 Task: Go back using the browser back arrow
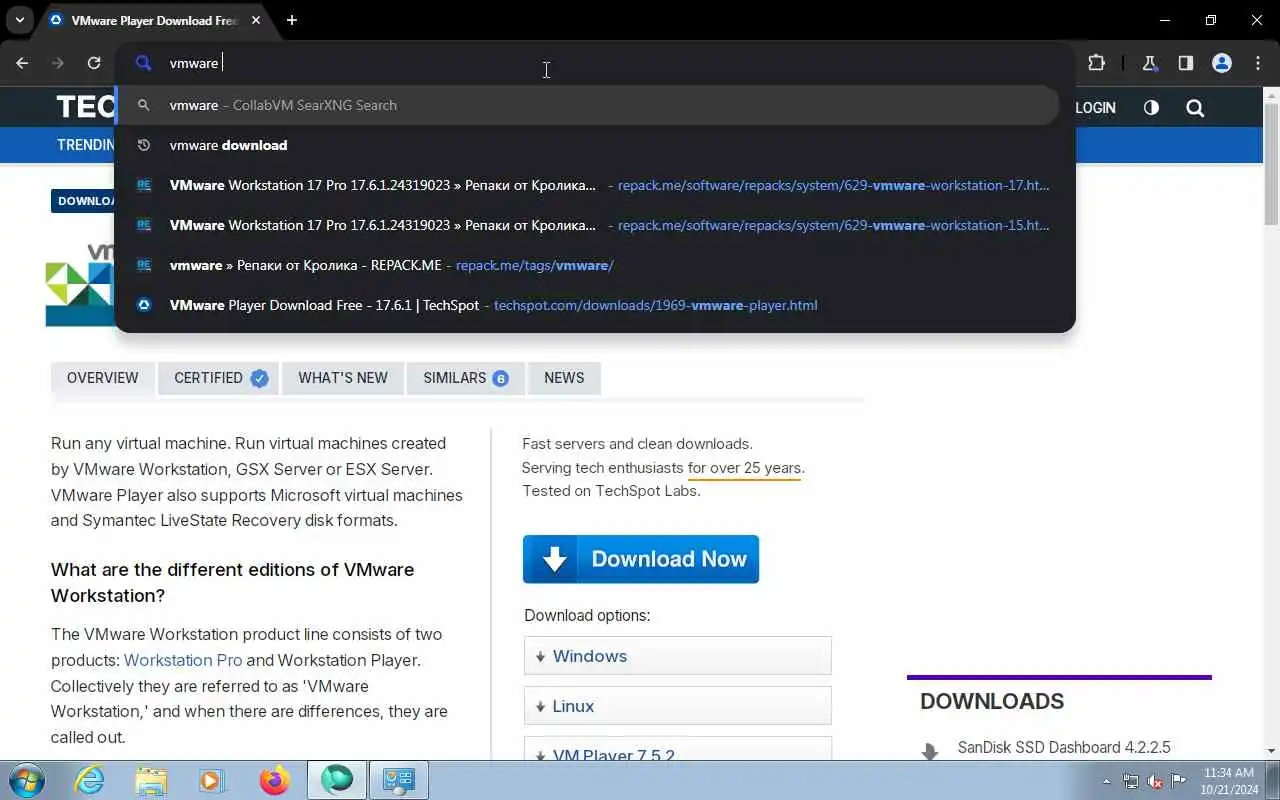pos(22,63)
